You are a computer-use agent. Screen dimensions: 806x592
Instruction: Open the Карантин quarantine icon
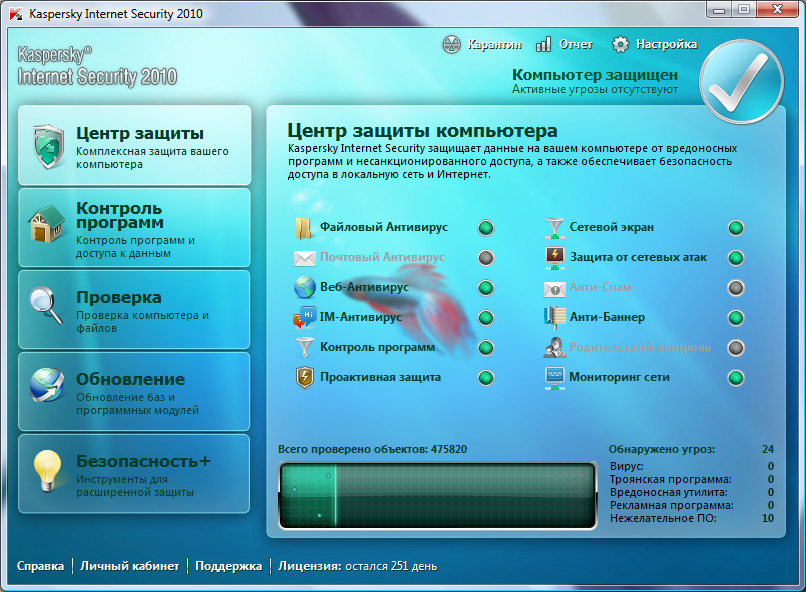coord(451,45)
